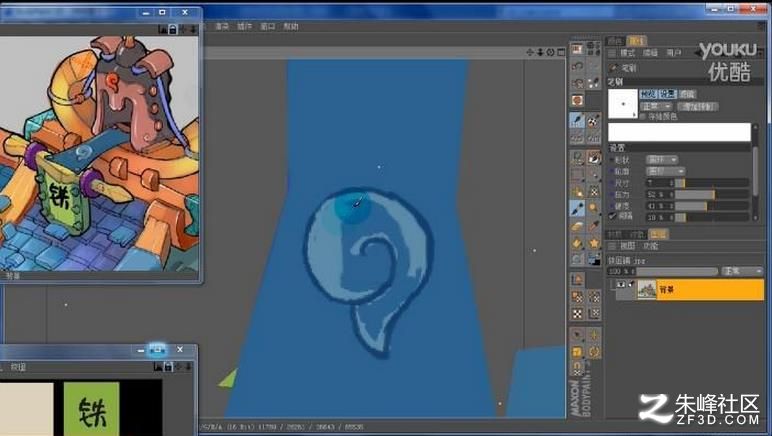Click the viewport move camera icon
The image size is (772, 436).
(530, 52)
